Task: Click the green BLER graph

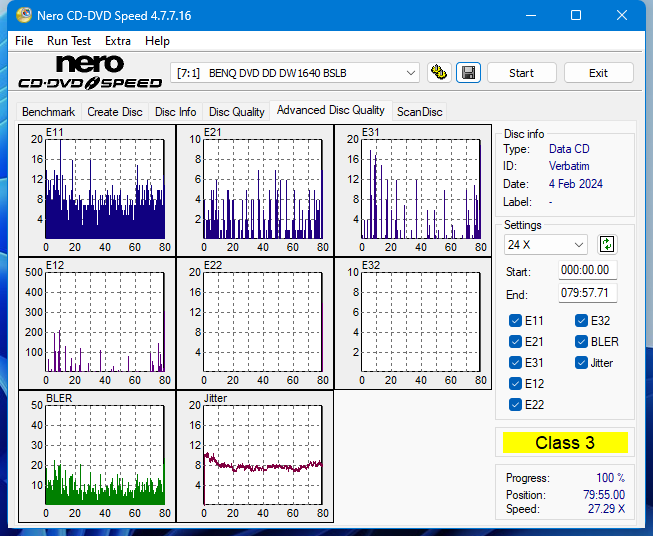Action: coord(97,456)
